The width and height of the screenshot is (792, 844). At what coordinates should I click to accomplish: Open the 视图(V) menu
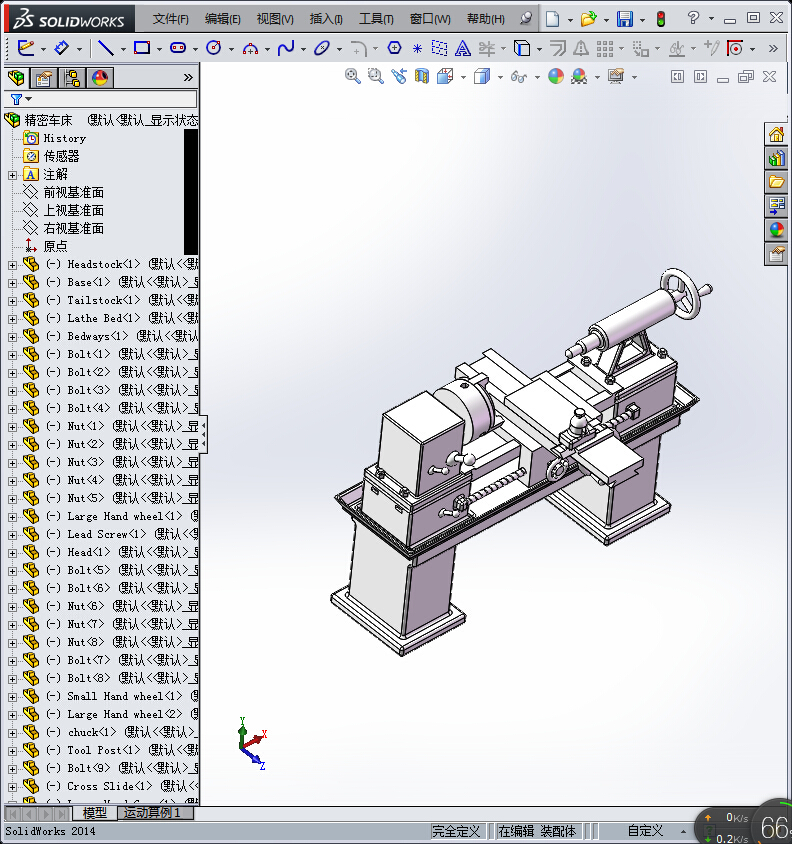click(275, 19)
